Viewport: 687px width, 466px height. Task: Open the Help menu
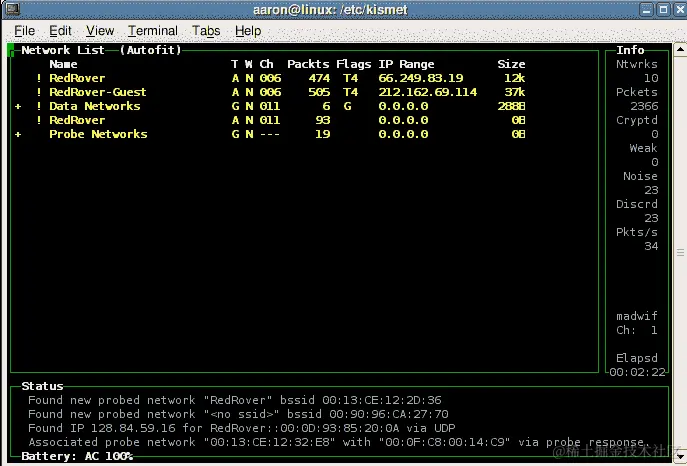(248, 31)
